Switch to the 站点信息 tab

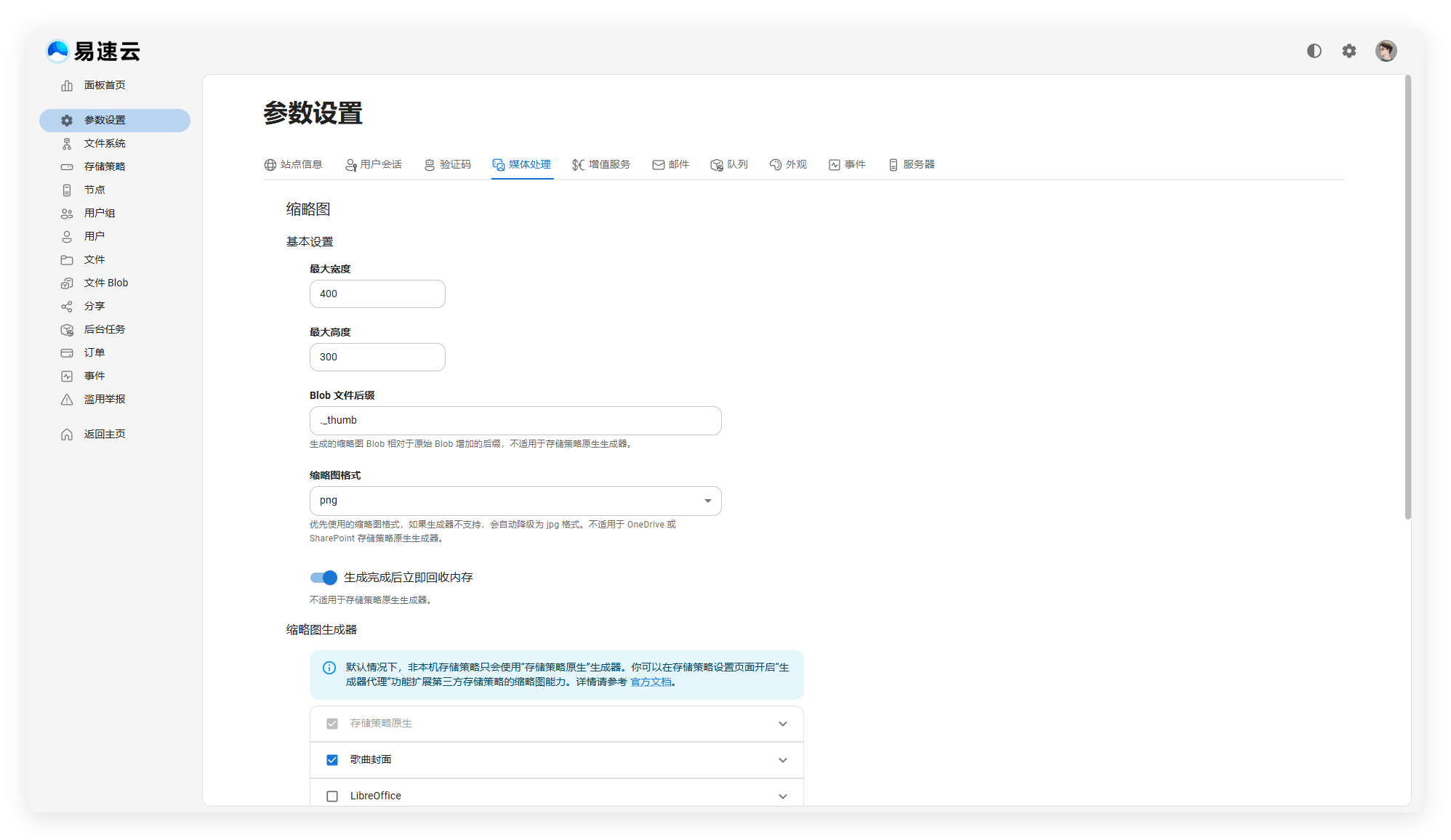[293, 165]
